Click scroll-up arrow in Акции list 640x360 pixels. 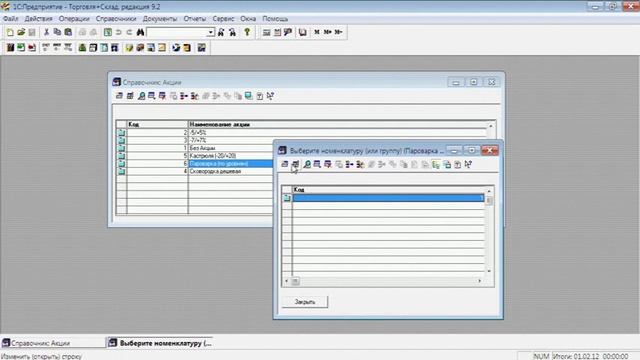coord(491,127)
